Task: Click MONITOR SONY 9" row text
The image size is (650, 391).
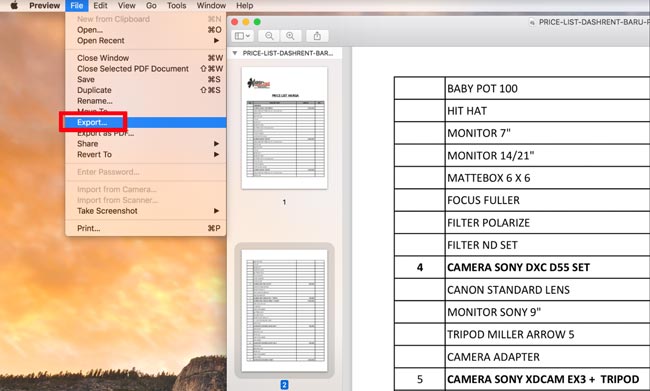Action: click(x=494, y=312)
